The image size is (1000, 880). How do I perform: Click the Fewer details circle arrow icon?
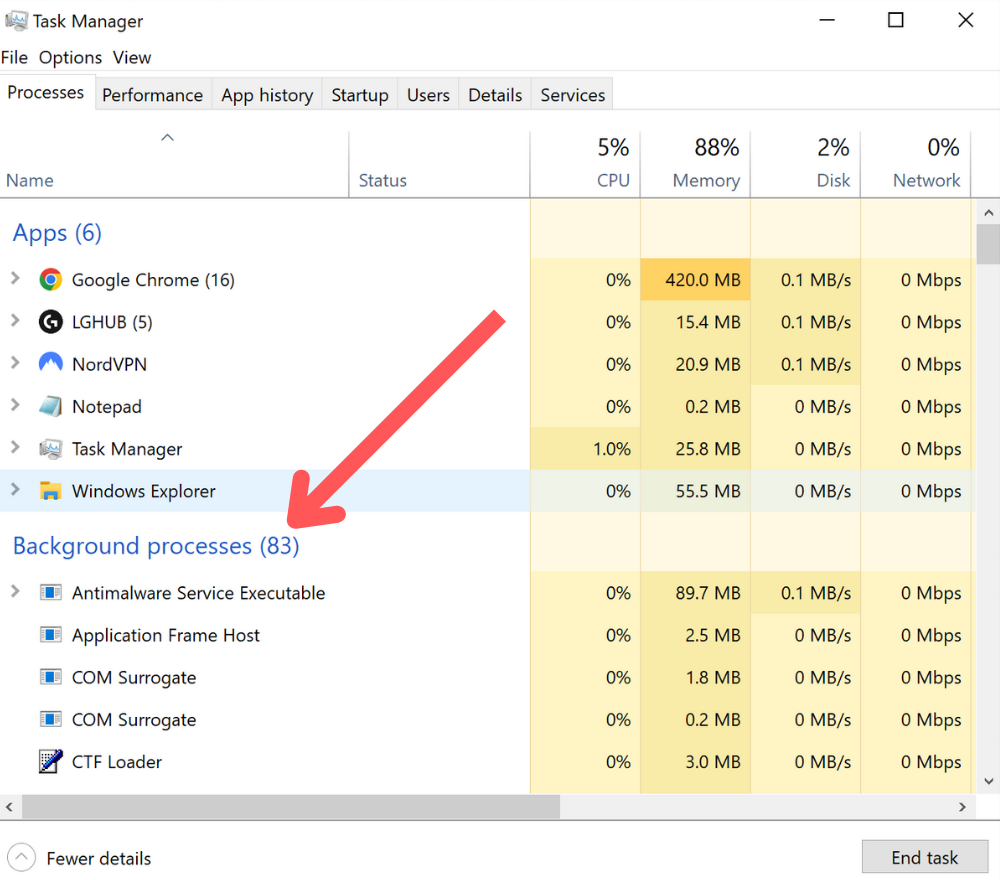click(x=21, y=858)
